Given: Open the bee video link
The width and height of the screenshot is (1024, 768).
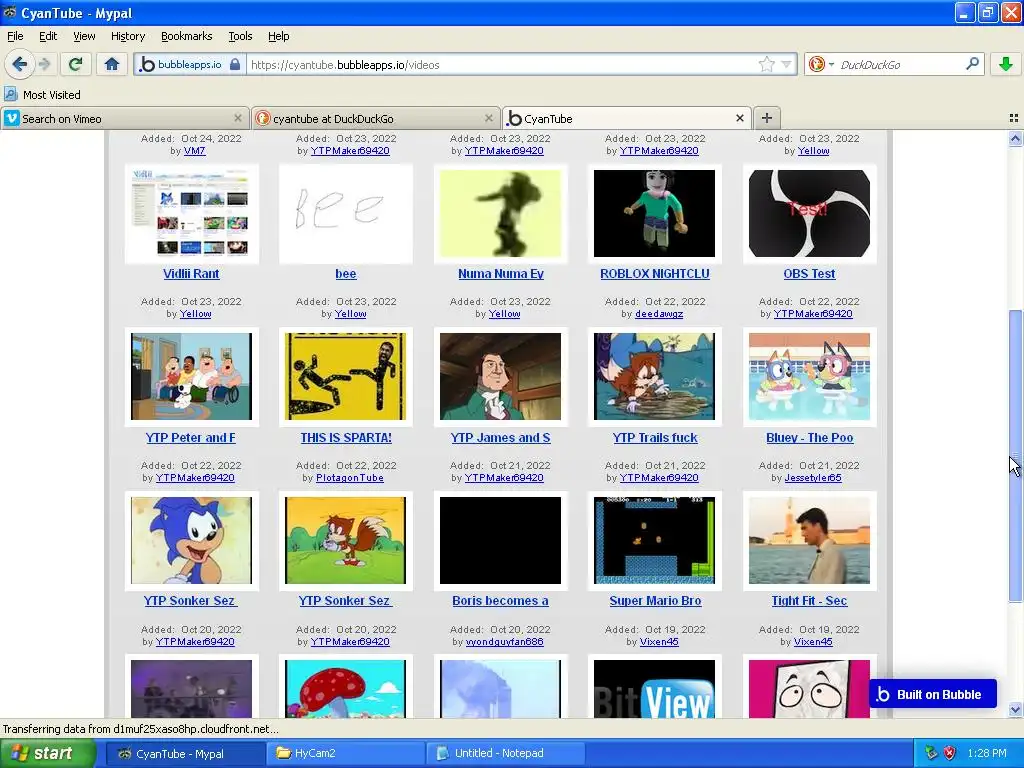Looking at the screenshot, I should (345, 274).
